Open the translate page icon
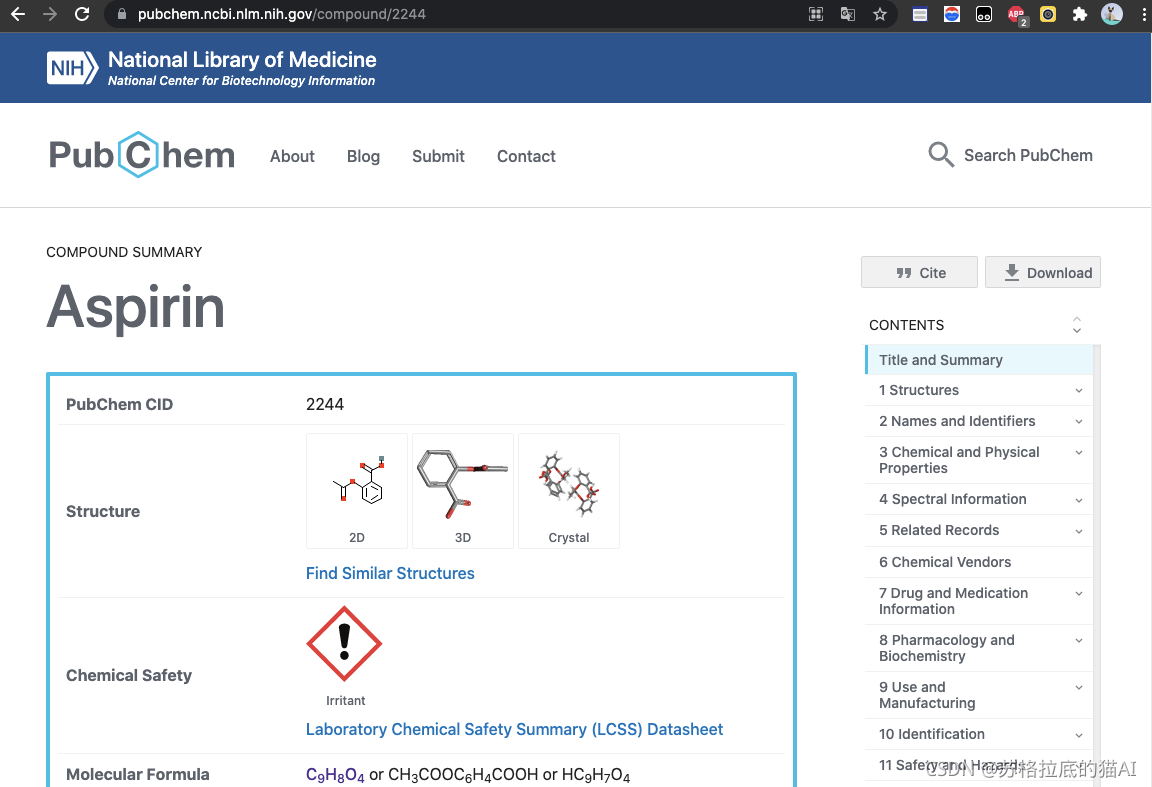1152x787 pixels. click(848, 14)
